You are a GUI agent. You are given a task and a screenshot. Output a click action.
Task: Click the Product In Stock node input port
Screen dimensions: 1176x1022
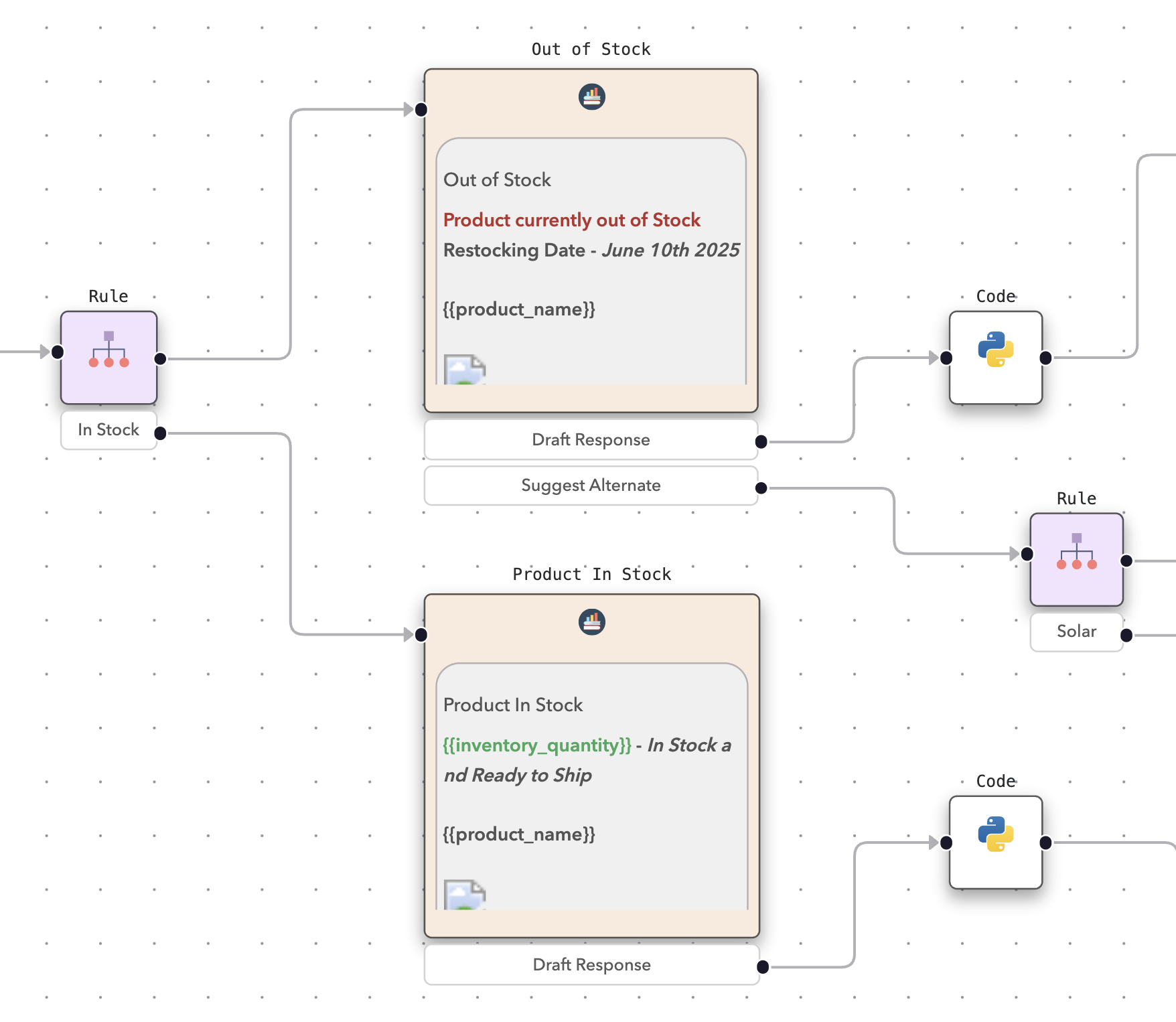point(421,635)
